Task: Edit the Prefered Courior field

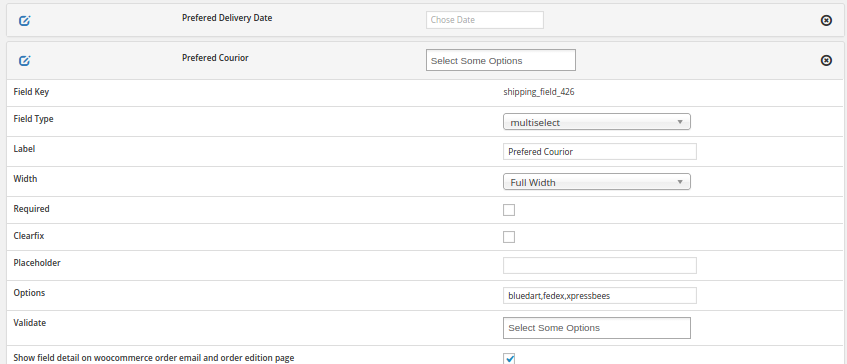Action: (25, 60)
